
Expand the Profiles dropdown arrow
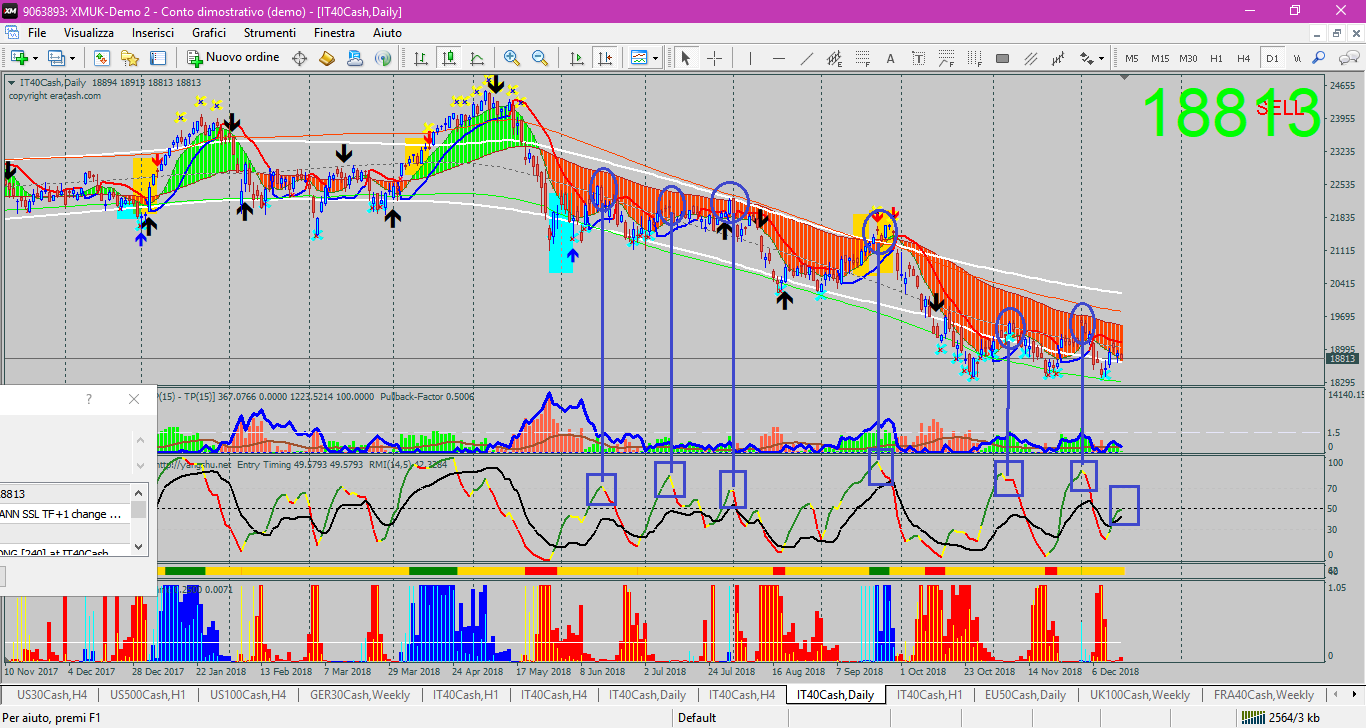(72, 58)
